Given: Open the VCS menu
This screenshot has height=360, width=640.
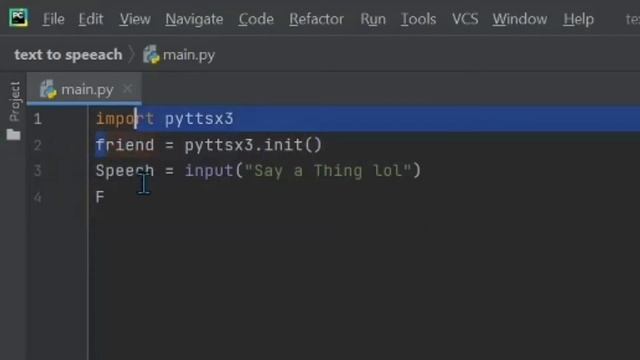Looking at the screenshot, I should coord(465,19).
